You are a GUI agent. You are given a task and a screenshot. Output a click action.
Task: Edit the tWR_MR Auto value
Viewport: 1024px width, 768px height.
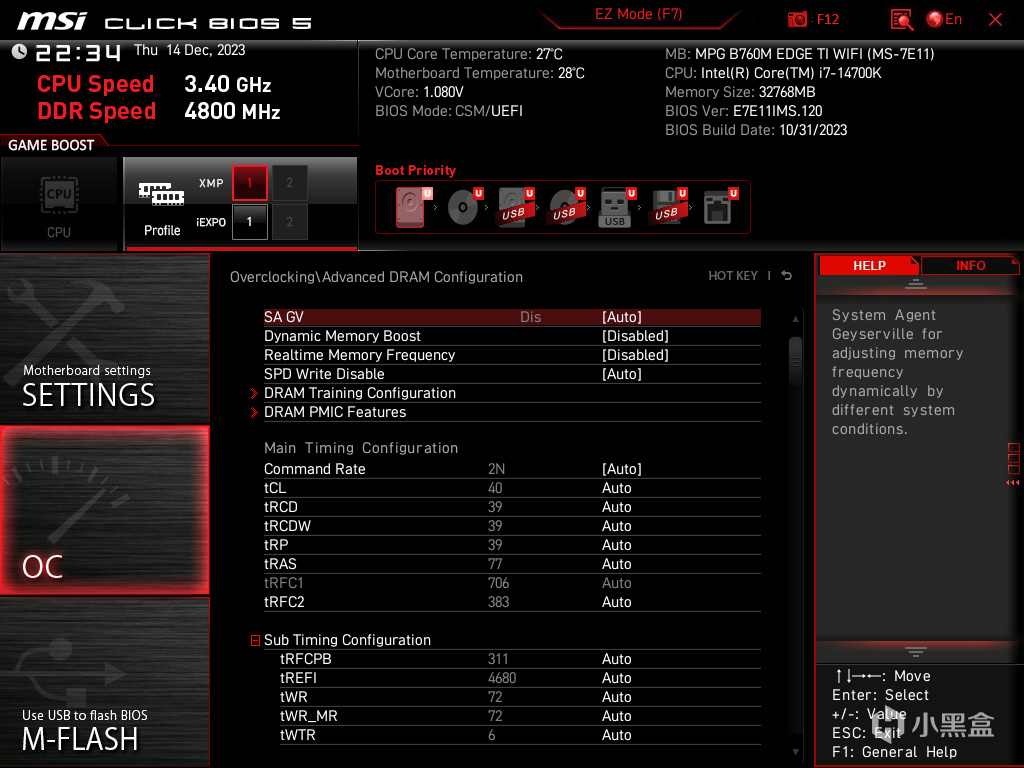[616, 716]
